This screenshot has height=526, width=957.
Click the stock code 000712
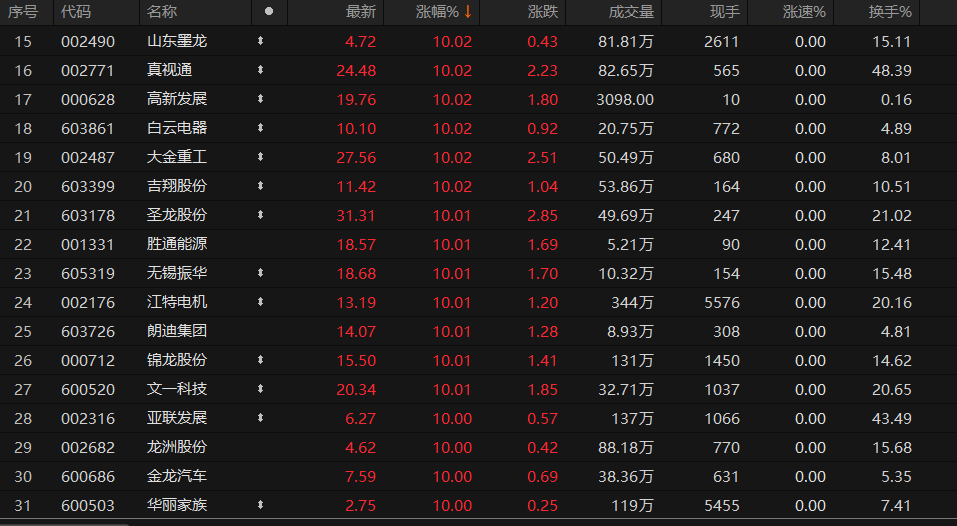(x=88, y=361)
